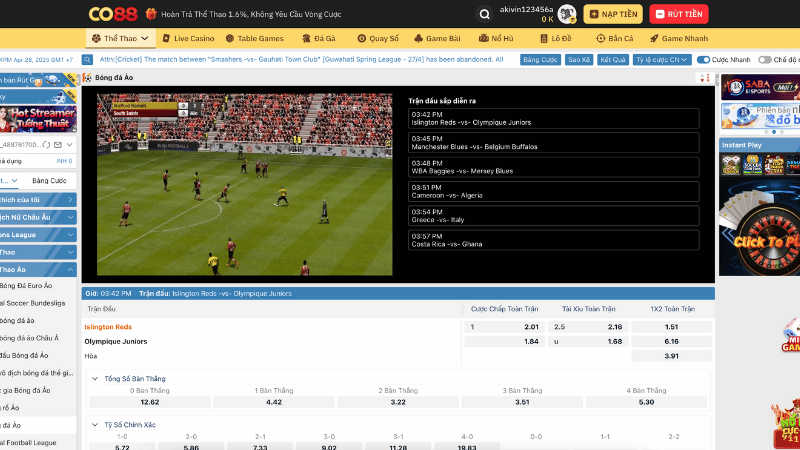
Task: Open the Table Games menu
Action: 255,38
